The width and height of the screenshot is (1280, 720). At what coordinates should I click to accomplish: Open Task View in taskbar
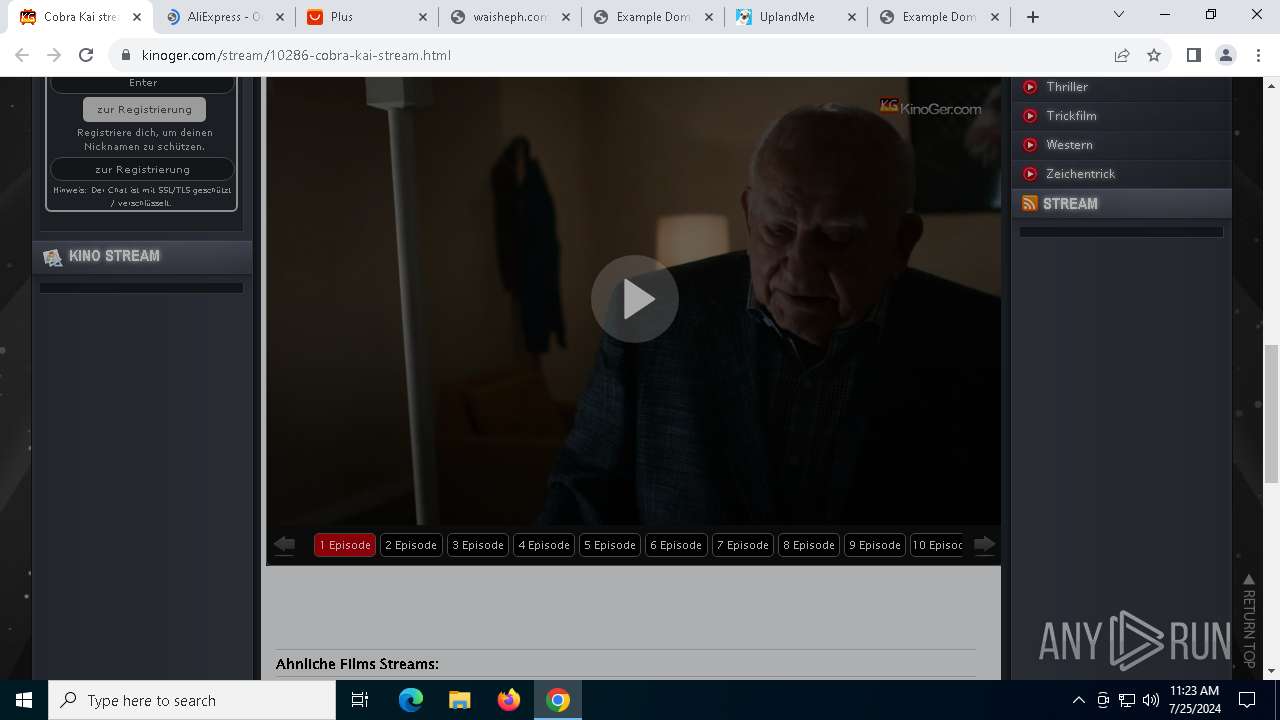coord(360,700)
